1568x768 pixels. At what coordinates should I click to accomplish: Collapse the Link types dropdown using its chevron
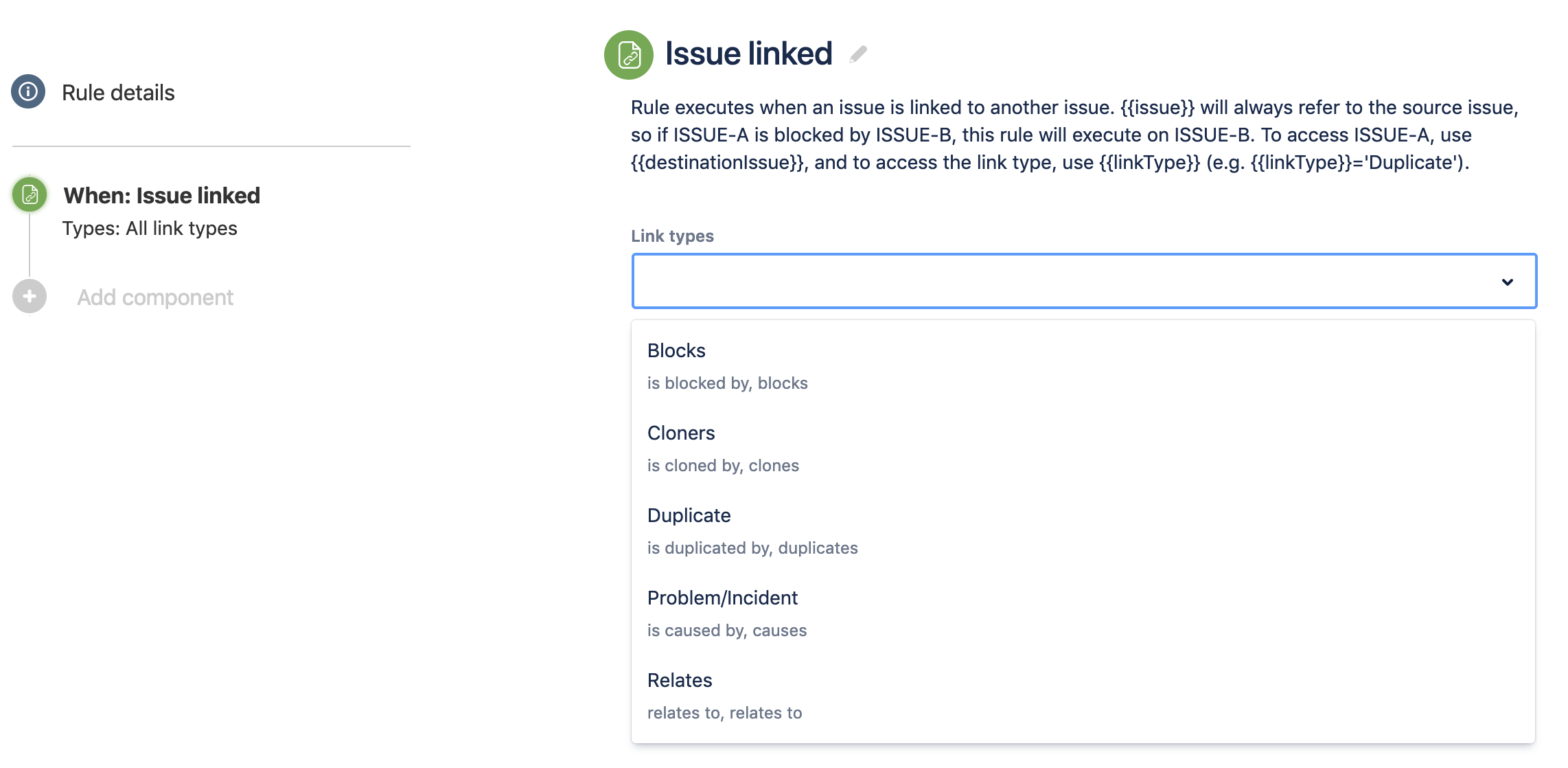click(1507, 282)
